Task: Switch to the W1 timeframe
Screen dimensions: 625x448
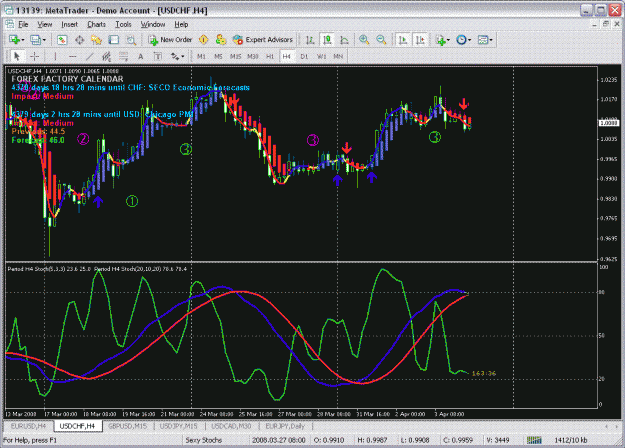Action: [321, 56]
